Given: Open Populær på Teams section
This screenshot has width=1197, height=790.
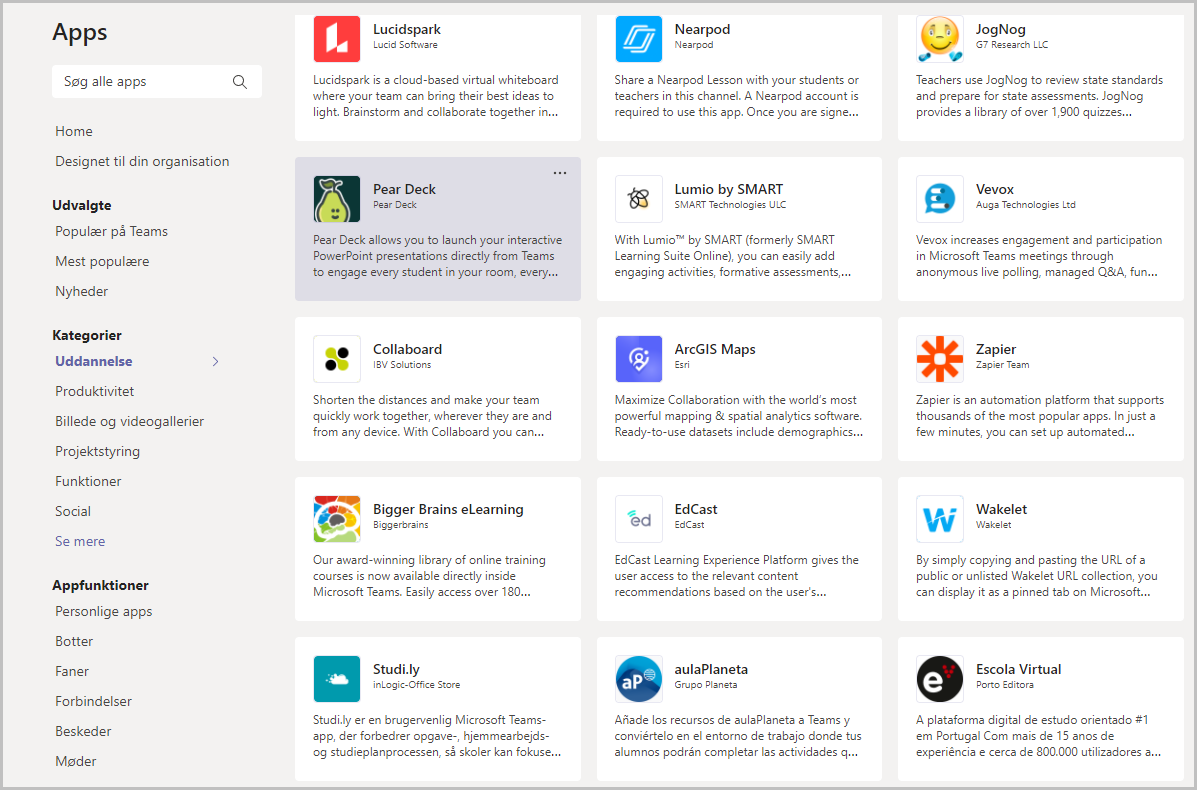Looking at the screenshot, I should click(111, 231).
